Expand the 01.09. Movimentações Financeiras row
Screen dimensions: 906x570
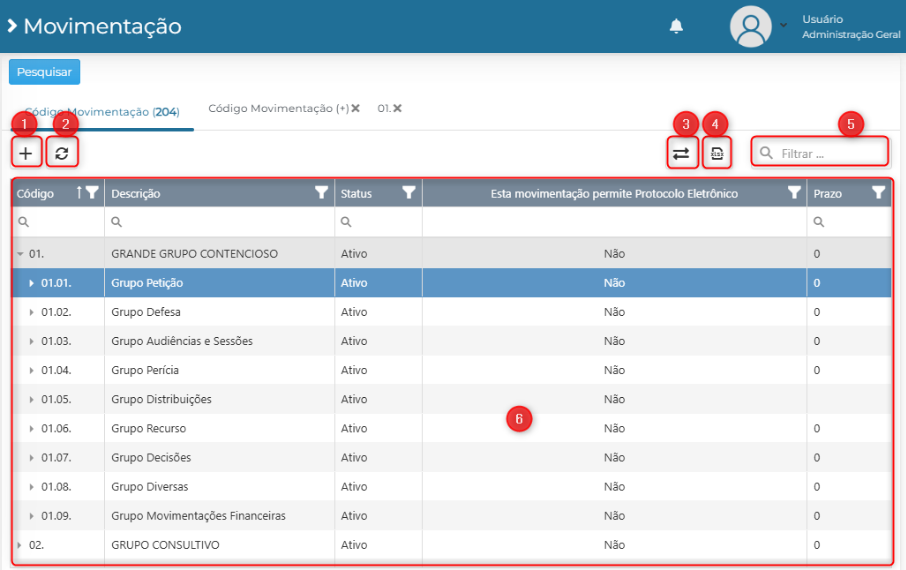tap(32, 516)
